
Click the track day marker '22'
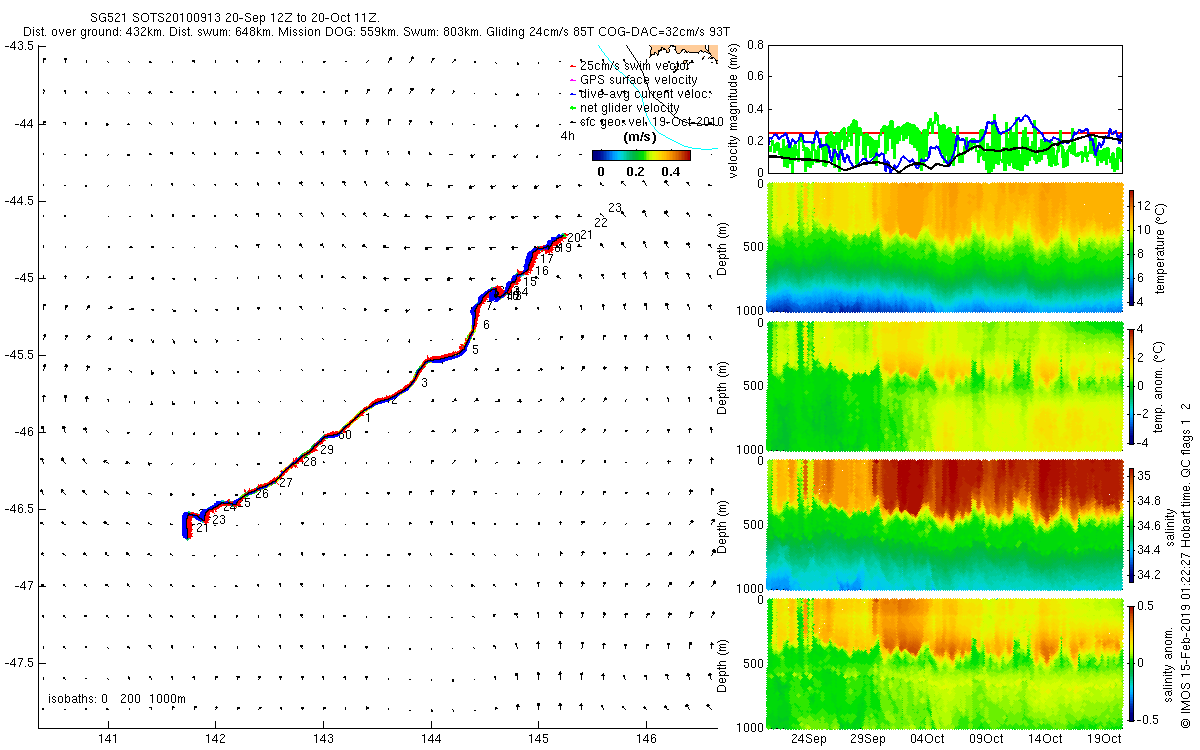601,222
